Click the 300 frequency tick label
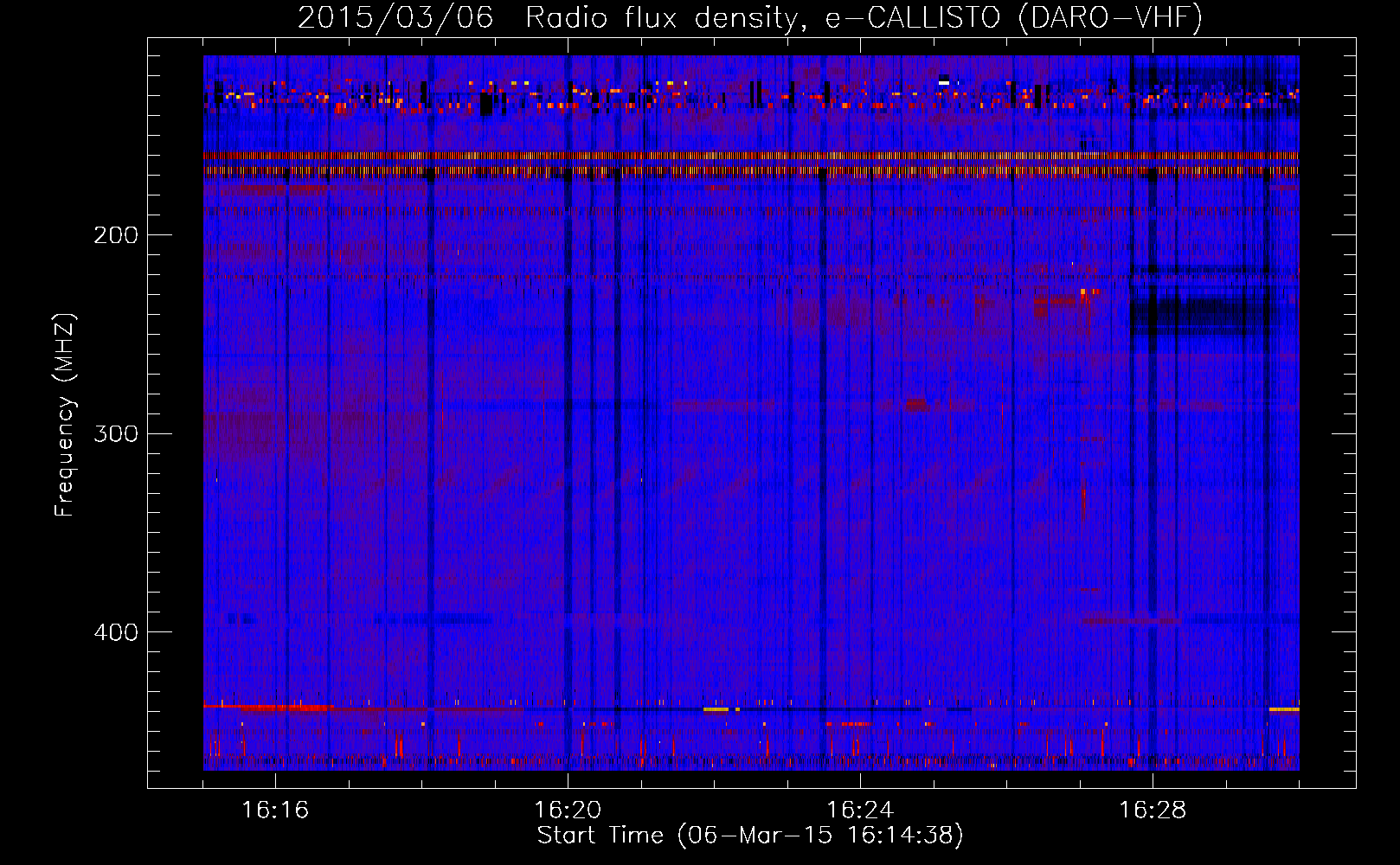The image size is (1400, 865). point(116,433)
